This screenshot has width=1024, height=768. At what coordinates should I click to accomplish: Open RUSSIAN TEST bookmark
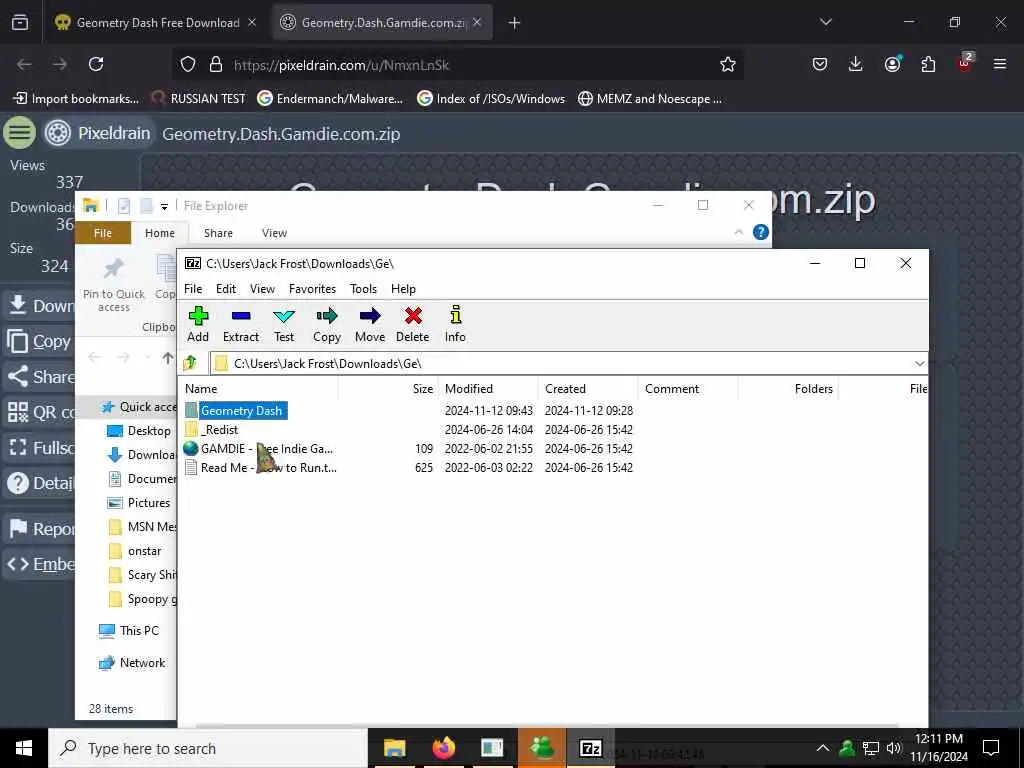[198, 99]
